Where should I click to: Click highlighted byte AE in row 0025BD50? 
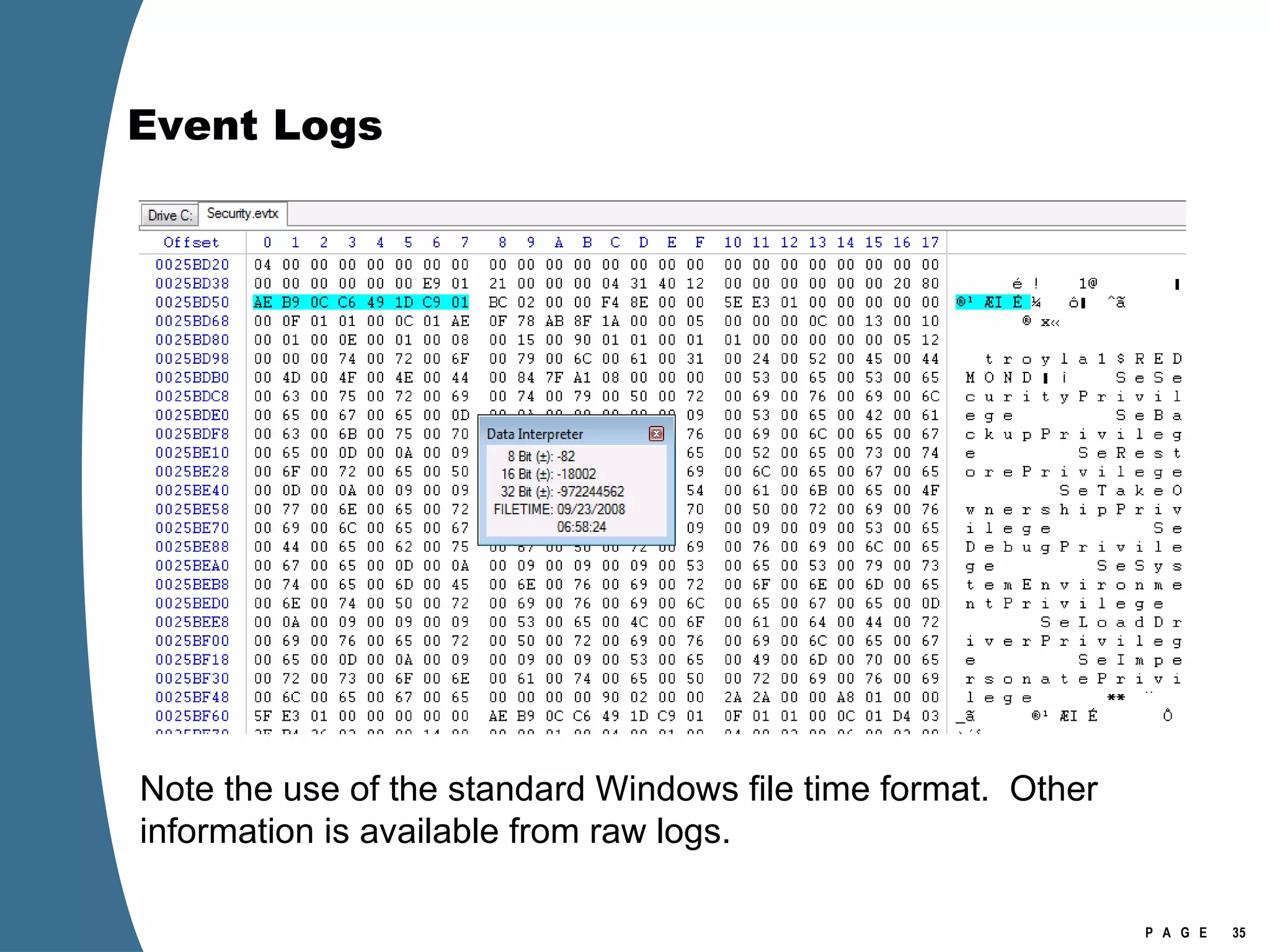pos(263,302)
